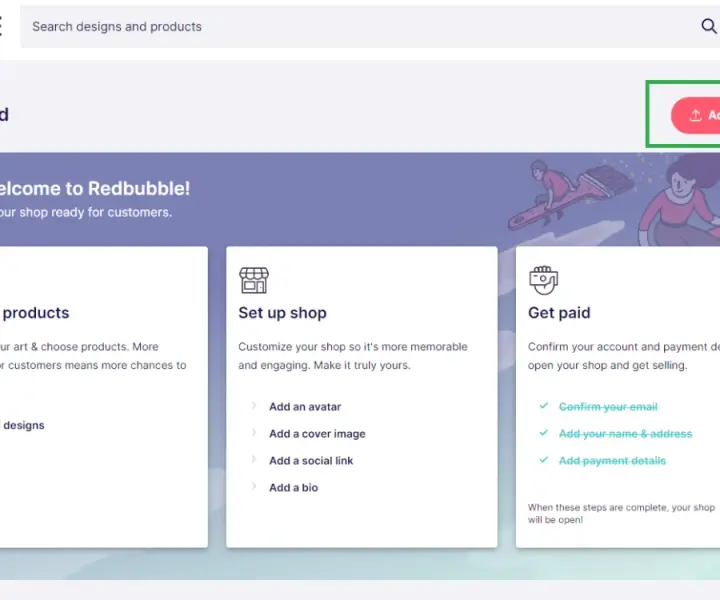
Task: Click the Welcome to Redbubble! banner heading
Action: (x=95, y=189)
